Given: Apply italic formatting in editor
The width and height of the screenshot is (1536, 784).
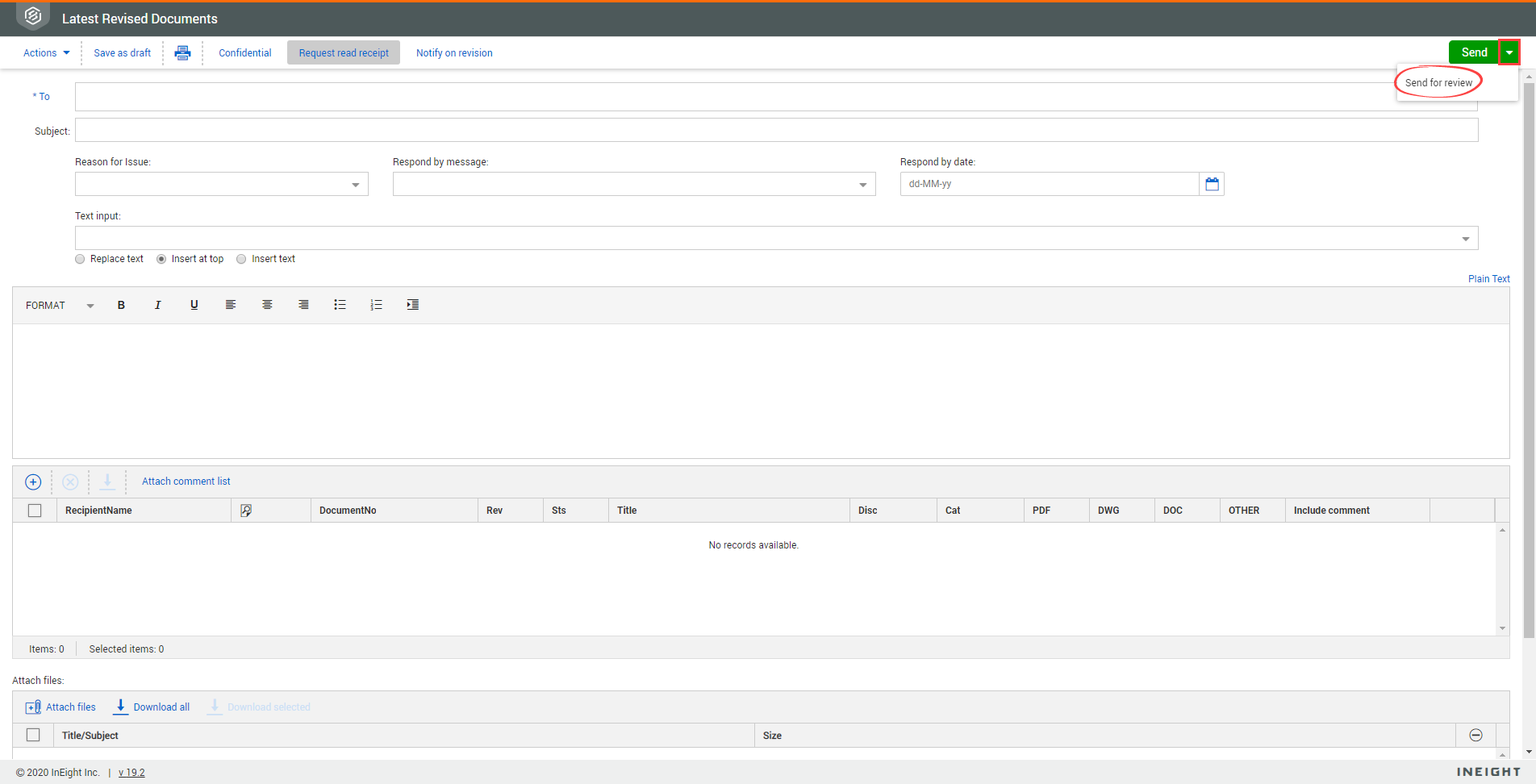Looking at the screenshot, I should coord(157,305).
